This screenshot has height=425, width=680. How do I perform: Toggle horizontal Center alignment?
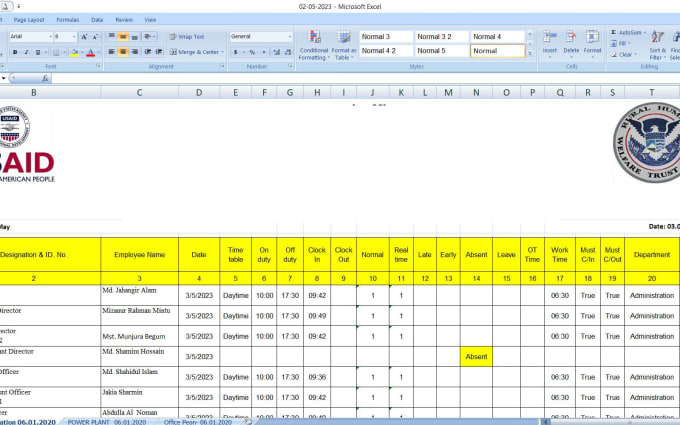click(123, 52)
